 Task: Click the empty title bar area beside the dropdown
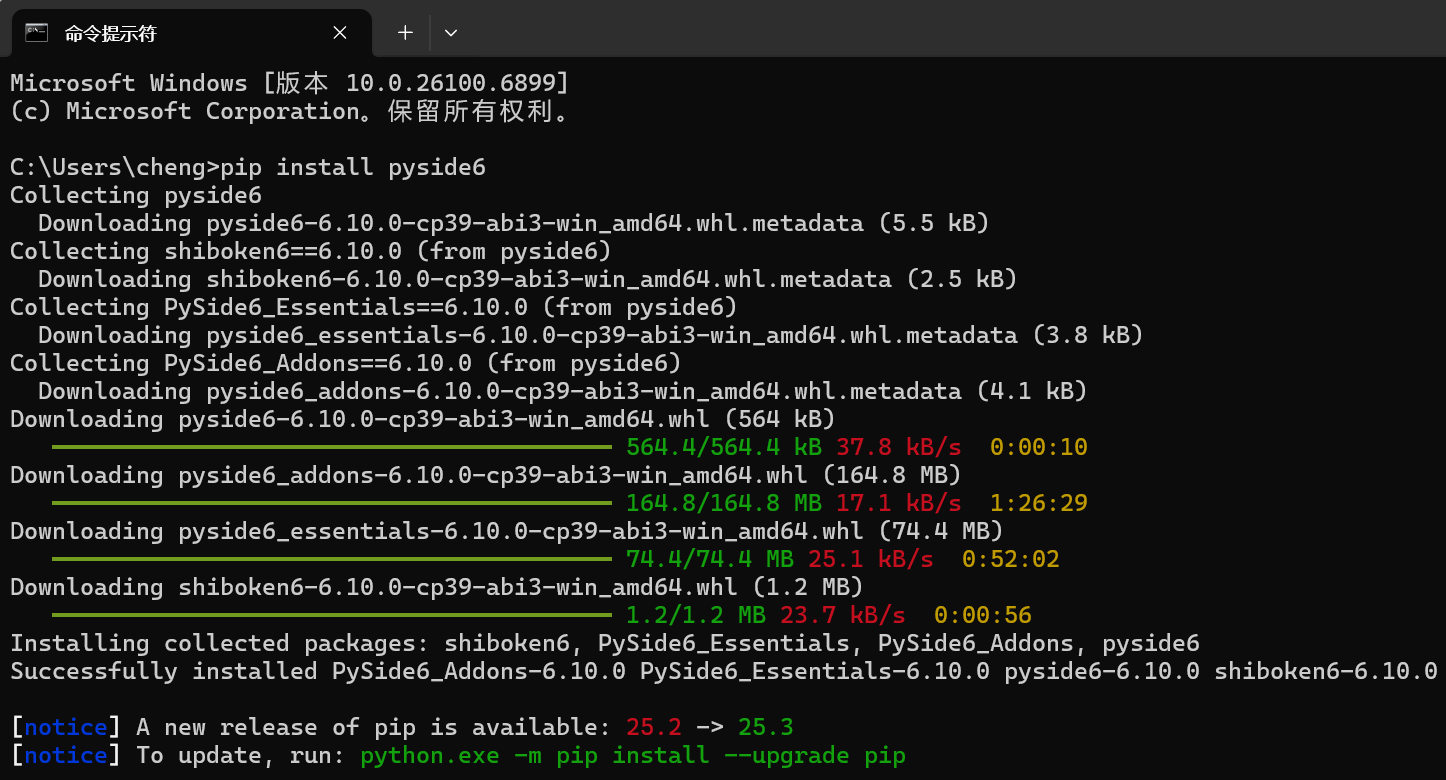click(x=950, y=30)
